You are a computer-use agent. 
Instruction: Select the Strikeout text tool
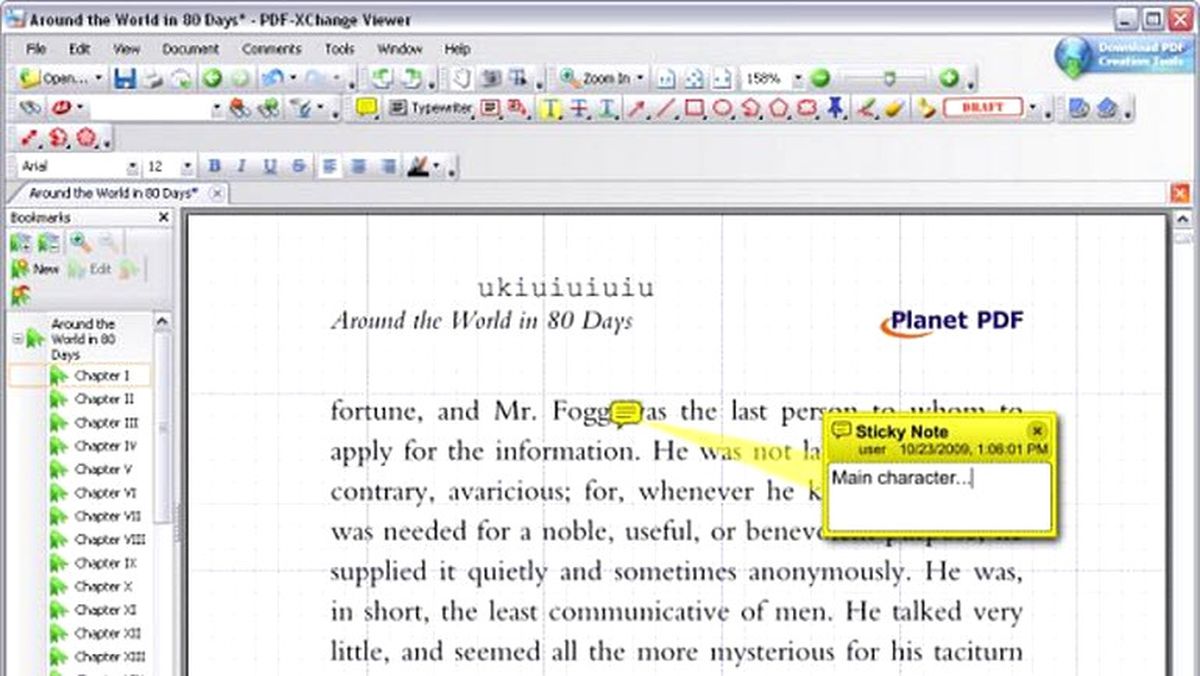tap(578, 107)
